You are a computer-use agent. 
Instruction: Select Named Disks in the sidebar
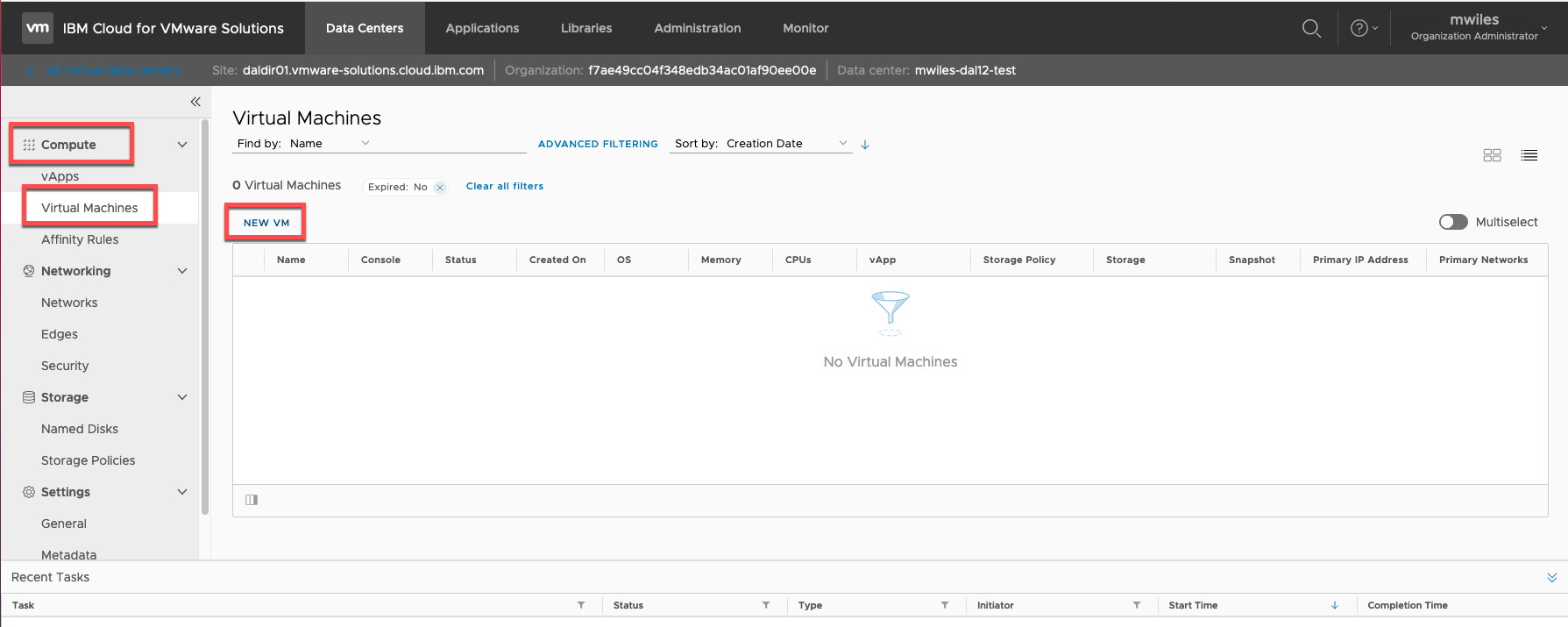pos(80,429)
